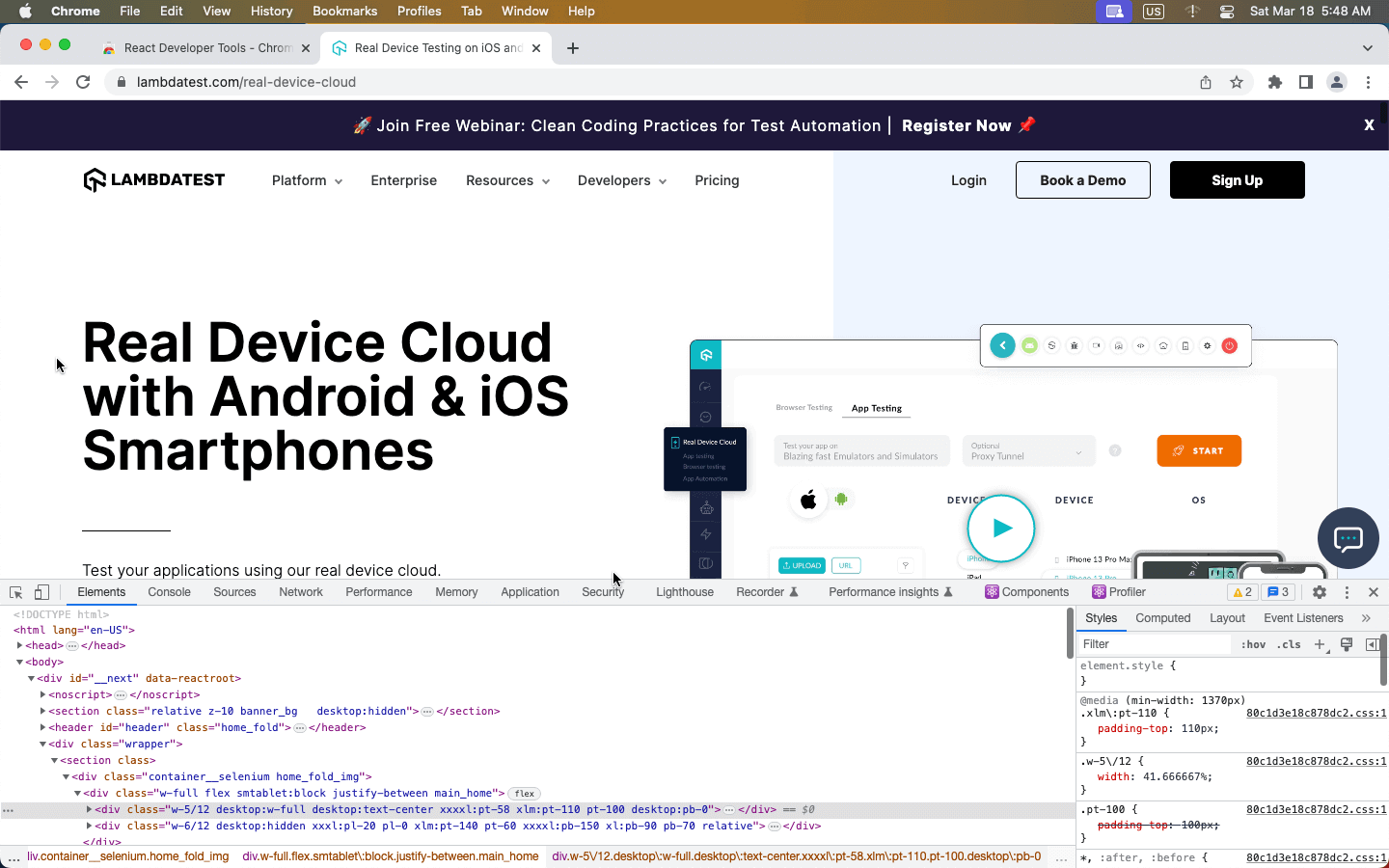The height and width of the screenshot is (868, 1389).
Task: Open DevTools three-dot customize menu
Action: coord(1347,592)
